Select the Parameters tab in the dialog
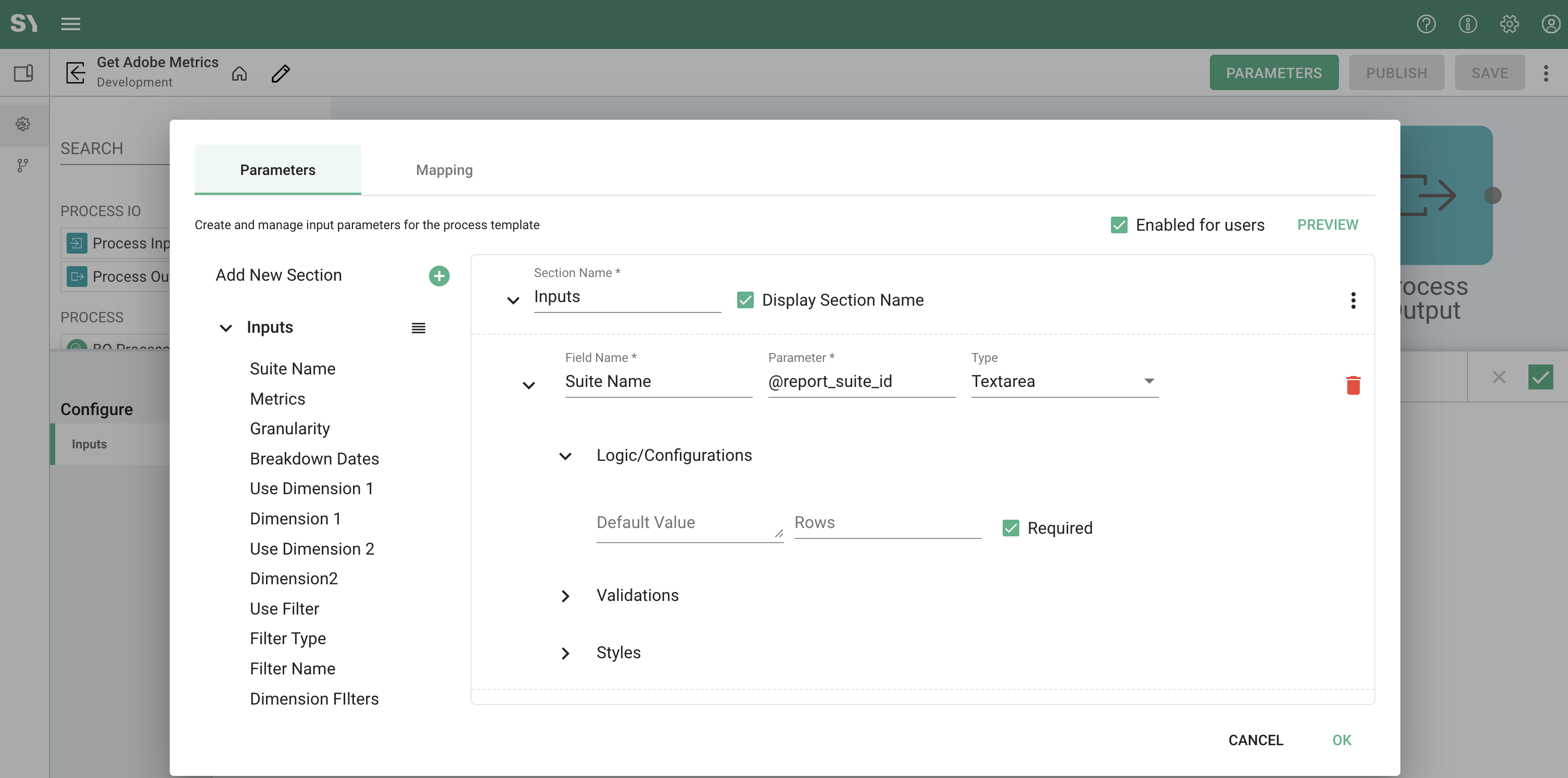 point(277,170)
